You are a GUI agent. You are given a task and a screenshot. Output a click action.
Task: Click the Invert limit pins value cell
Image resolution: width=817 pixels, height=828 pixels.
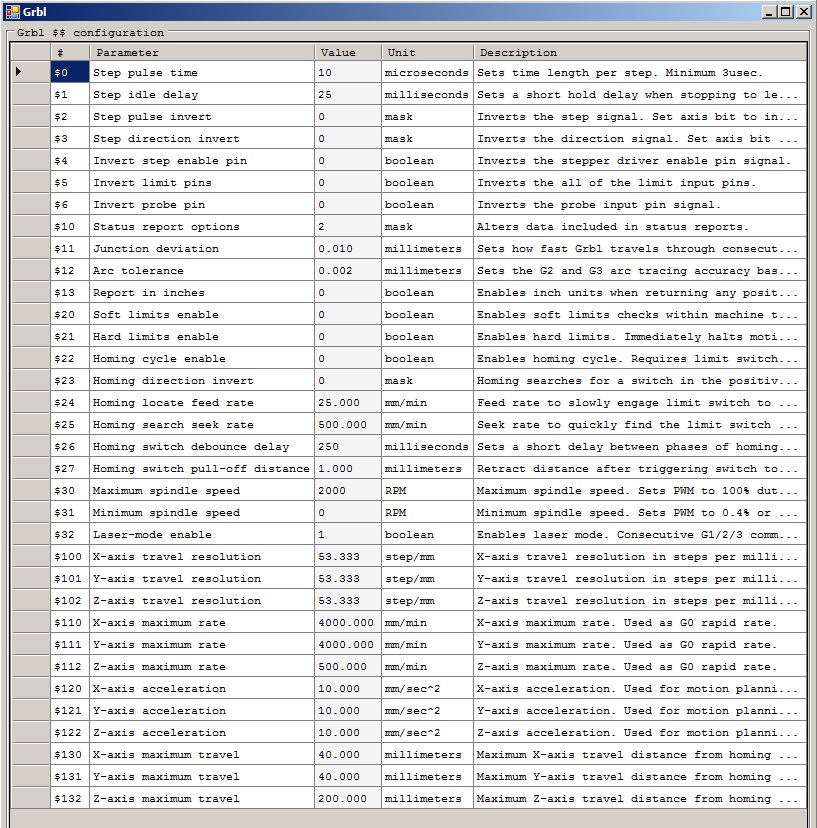349,183
